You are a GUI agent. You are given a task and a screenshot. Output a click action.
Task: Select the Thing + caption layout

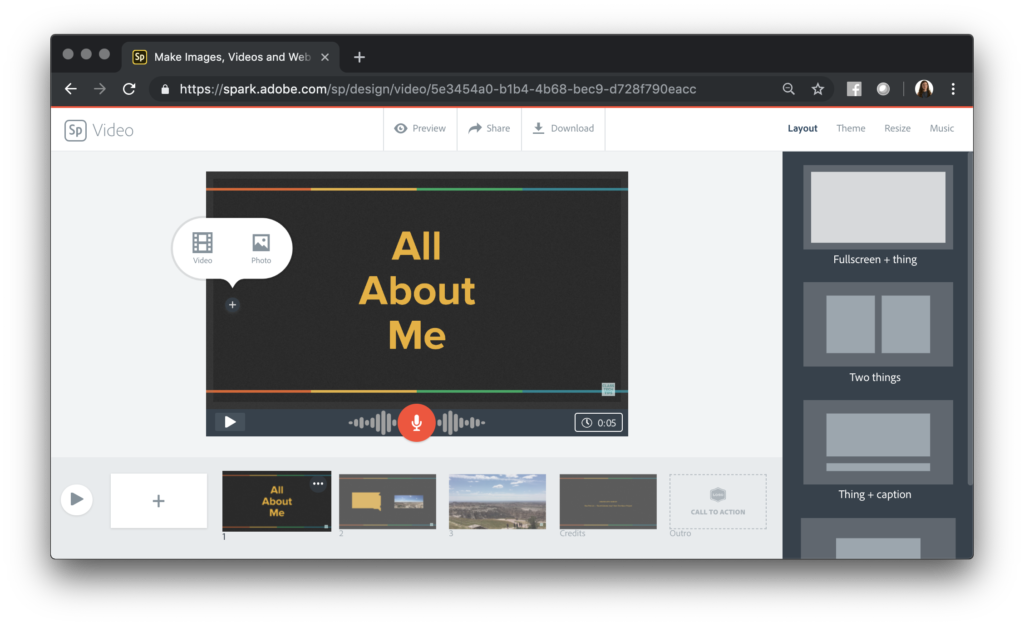pos(877,441)
